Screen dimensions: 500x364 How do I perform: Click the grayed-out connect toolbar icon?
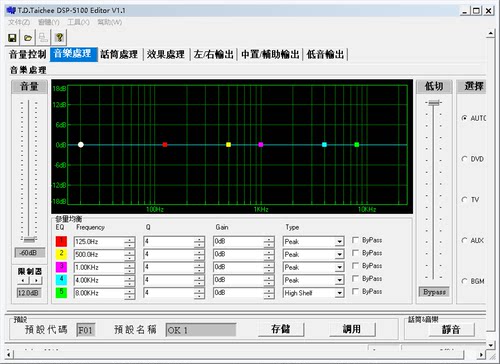tap(43, 38)
